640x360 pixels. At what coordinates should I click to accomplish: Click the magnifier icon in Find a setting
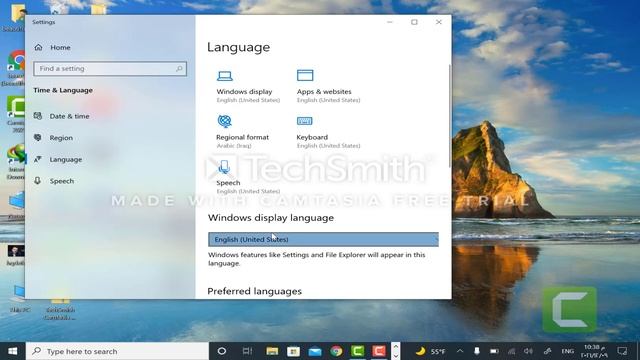(179, 69)
